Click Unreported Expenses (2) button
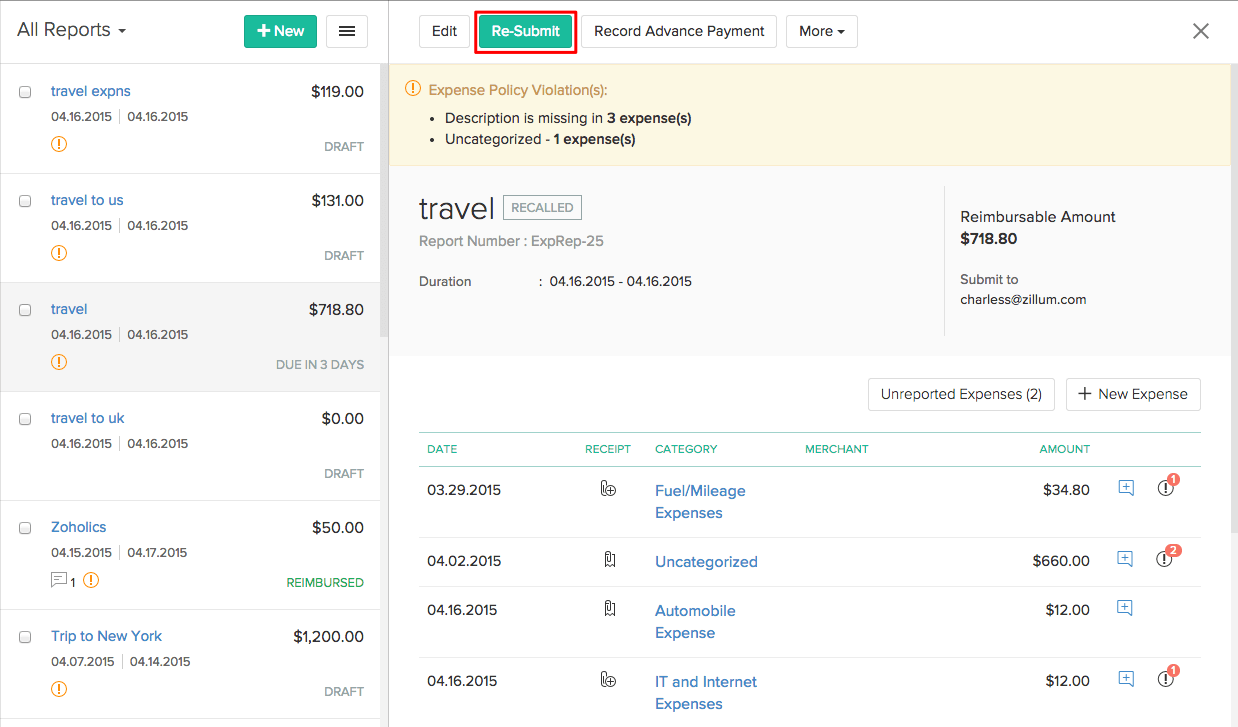 point(961,394)
